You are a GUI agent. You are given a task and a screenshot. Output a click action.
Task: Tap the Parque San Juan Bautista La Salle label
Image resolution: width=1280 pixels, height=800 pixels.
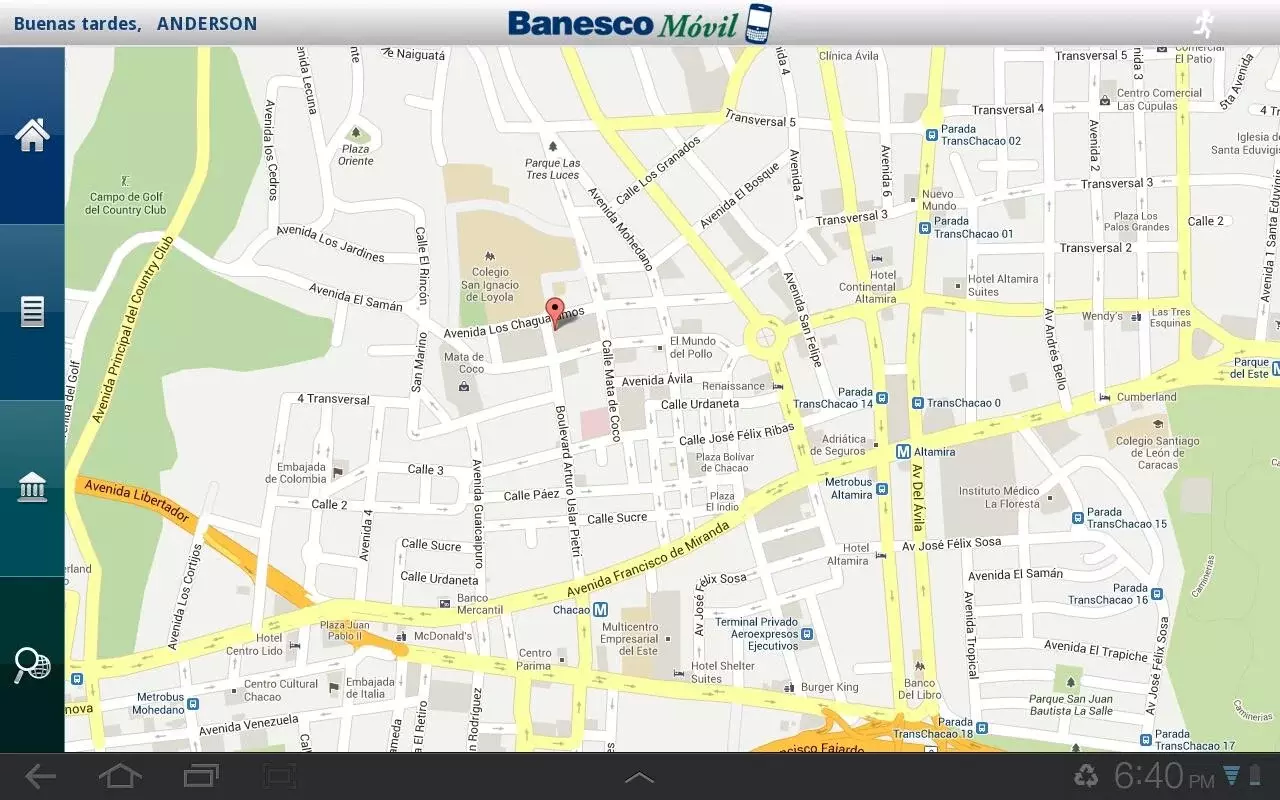click(1070, 705)
